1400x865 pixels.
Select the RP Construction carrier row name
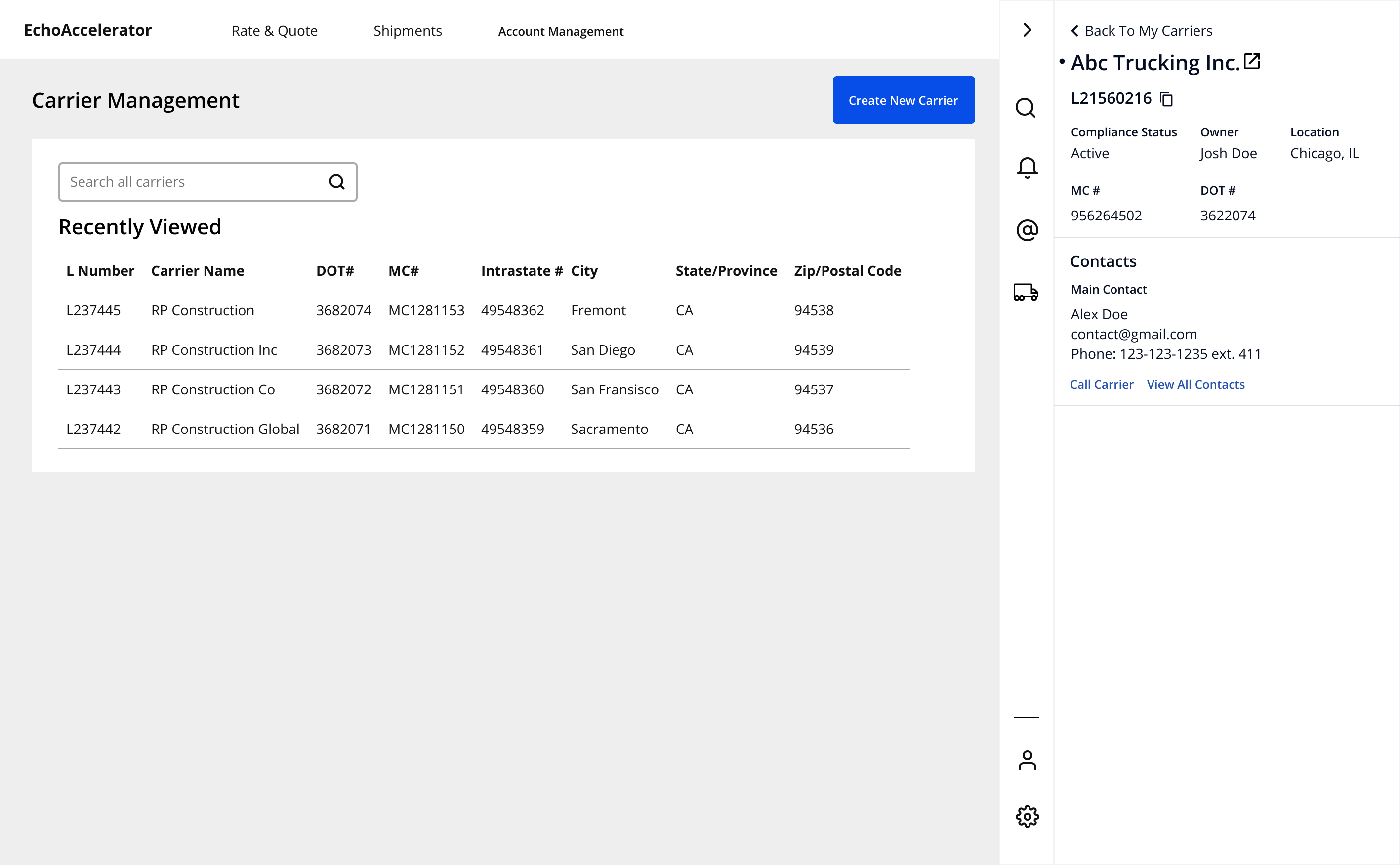click(x=203, y=310)
